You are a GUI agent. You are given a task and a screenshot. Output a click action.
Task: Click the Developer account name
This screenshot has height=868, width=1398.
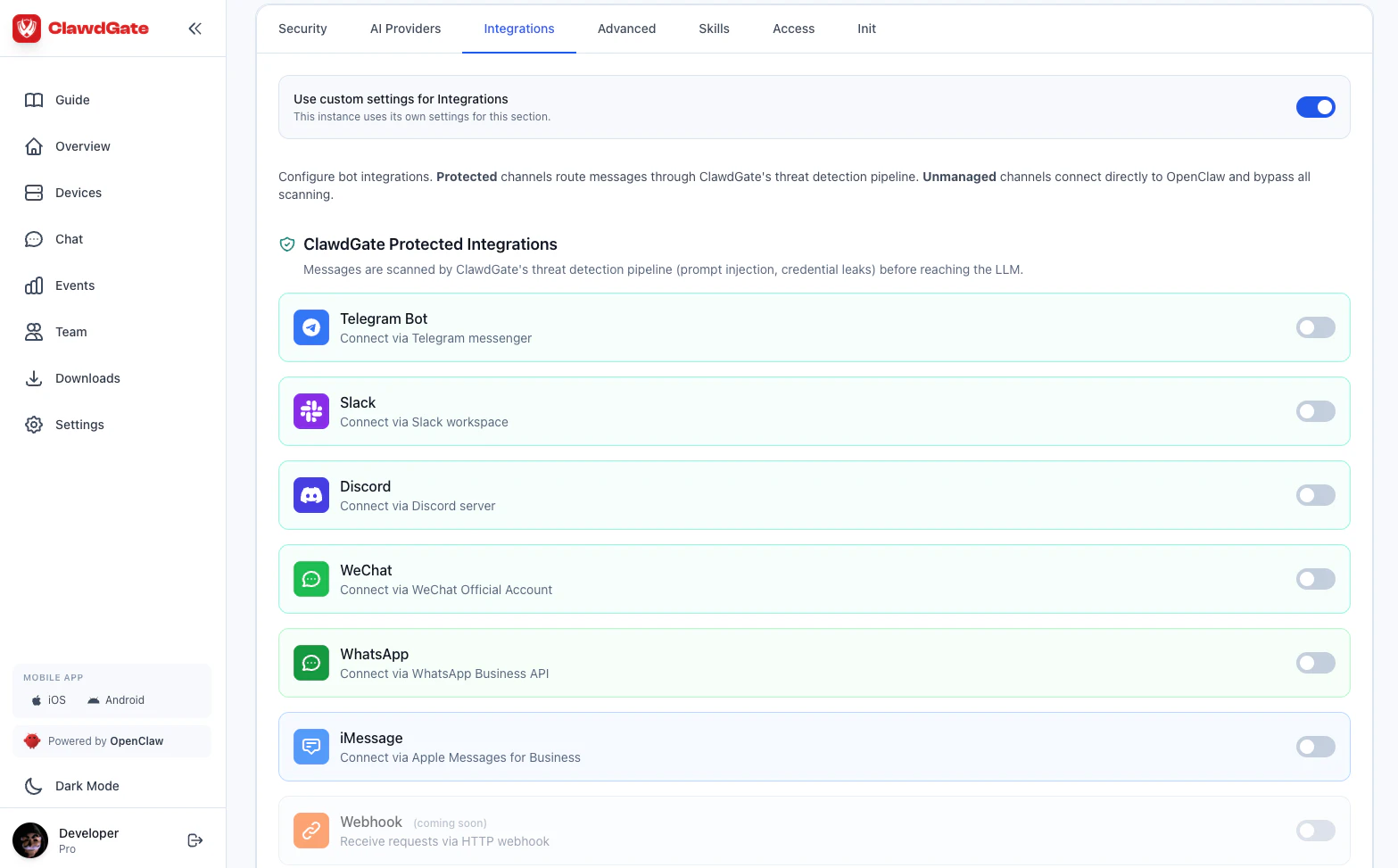pos(88,833)
